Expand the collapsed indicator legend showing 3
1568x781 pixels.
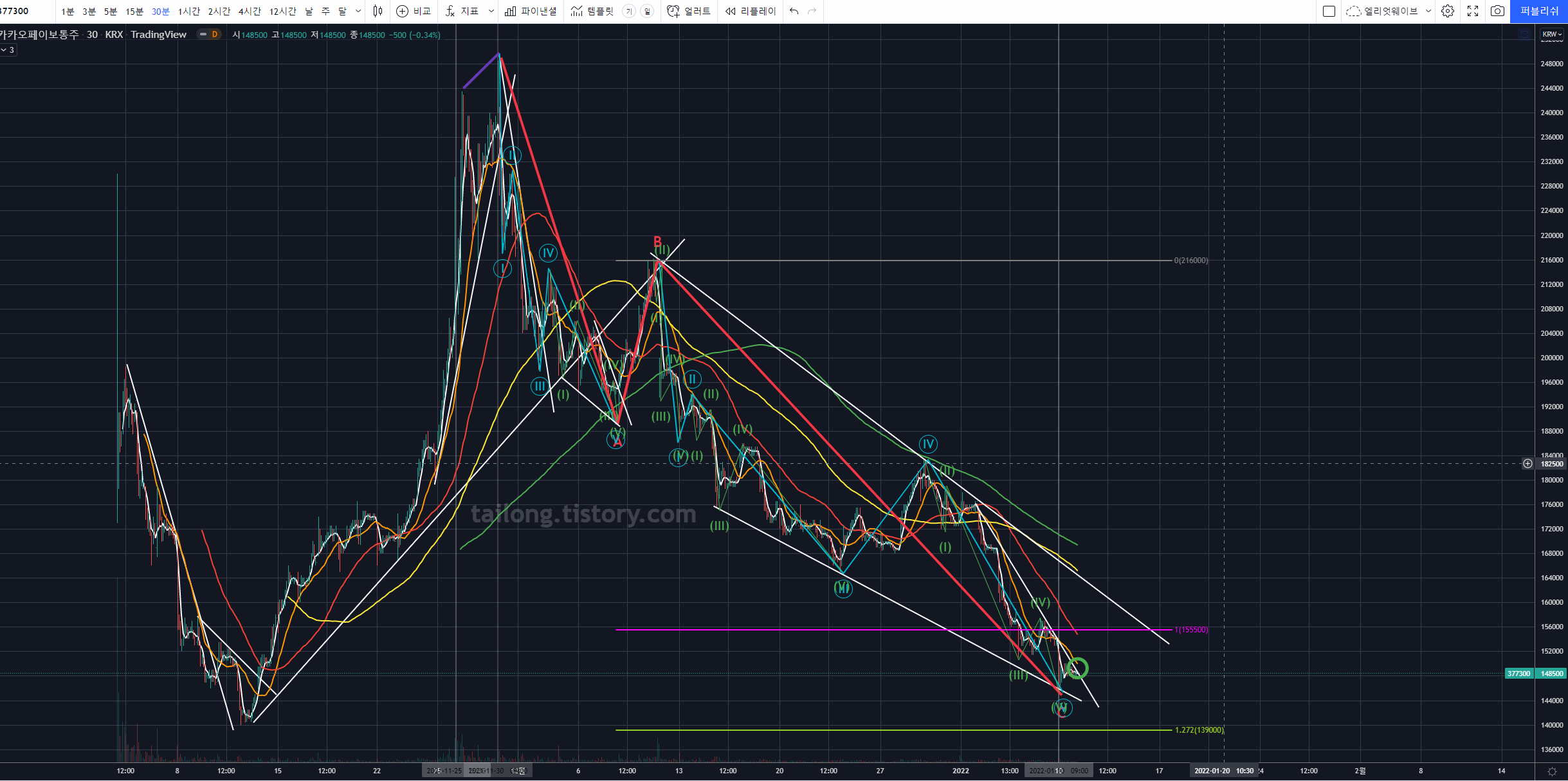pos(8,50)
